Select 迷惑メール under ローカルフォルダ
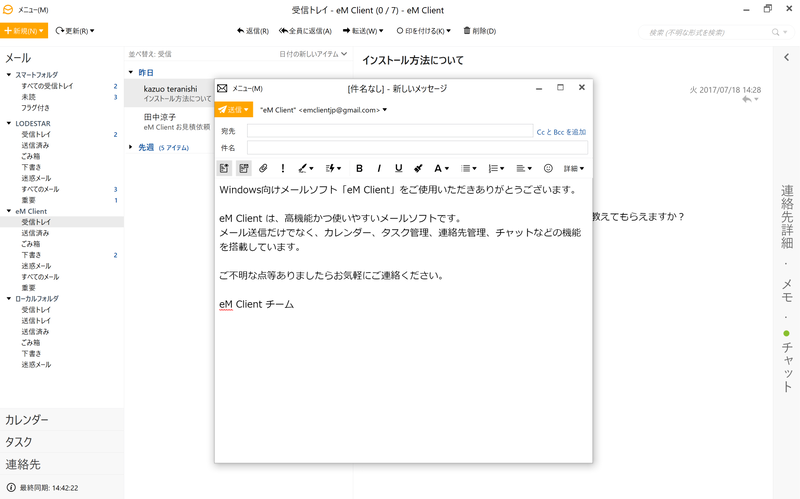The height and width of the screenshot is (499, 800). click(36, 364)
